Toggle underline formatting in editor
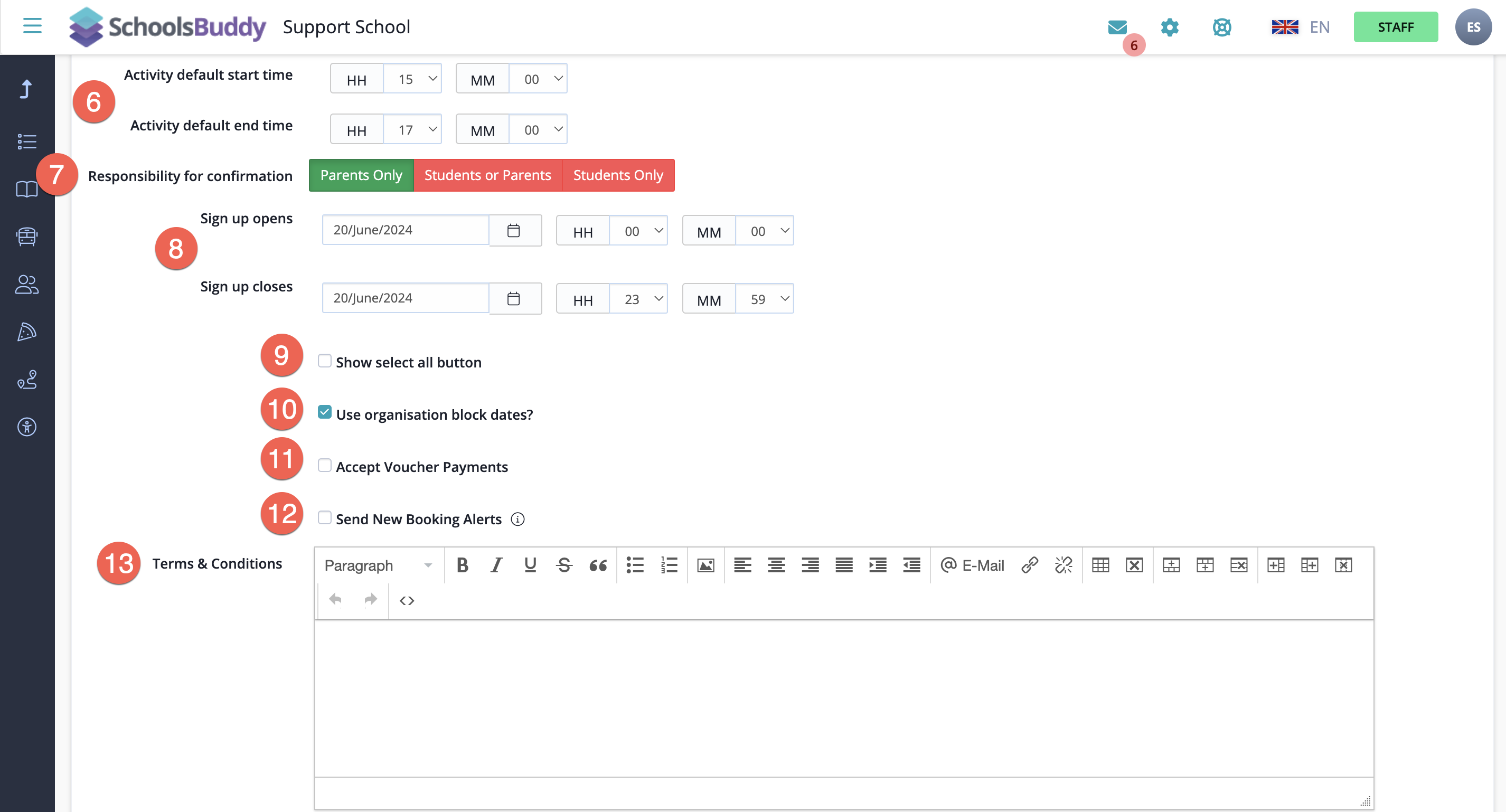Image resolution: width=1506 pixels, height=812 pixels. click(530, 565)
